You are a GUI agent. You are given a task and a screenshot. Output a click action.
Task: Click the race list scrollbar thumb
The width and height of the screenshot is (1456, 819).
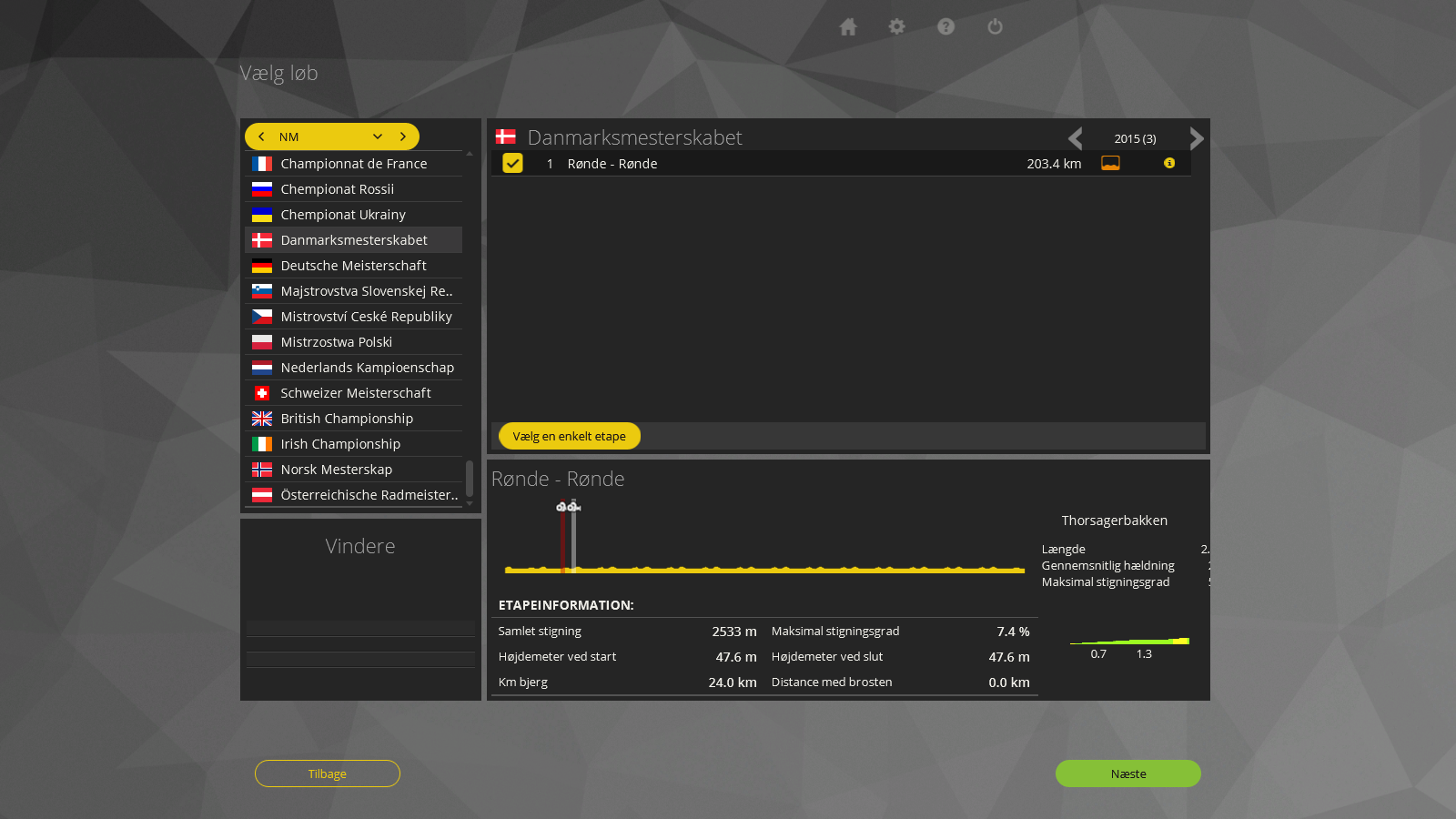[x=470, y=478]
